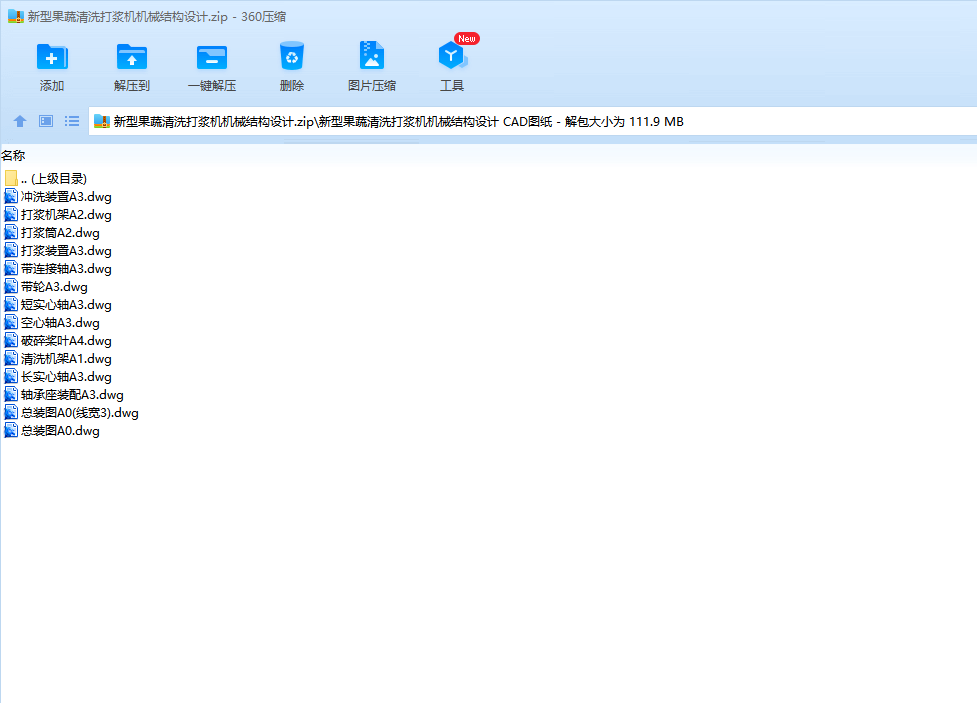Screen dimensions: 977x703
Task: Click the address path field
Action: [x=533, y=121]
